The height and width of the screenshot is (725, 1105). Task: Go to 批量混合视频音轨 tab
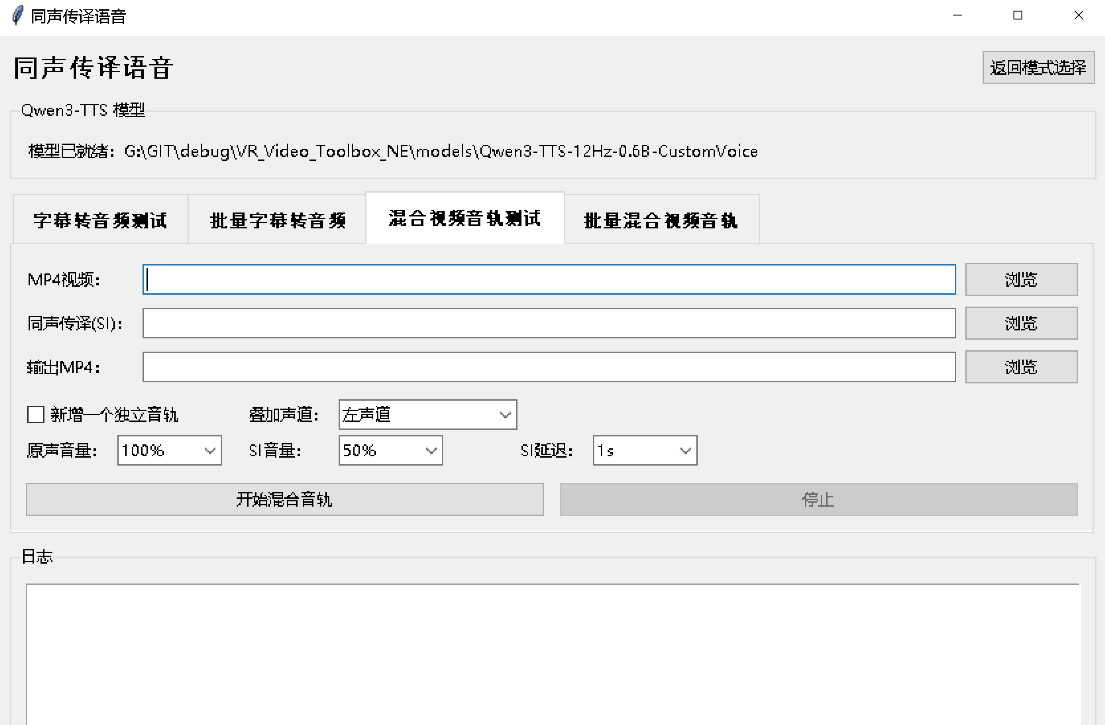coord(661,220)
